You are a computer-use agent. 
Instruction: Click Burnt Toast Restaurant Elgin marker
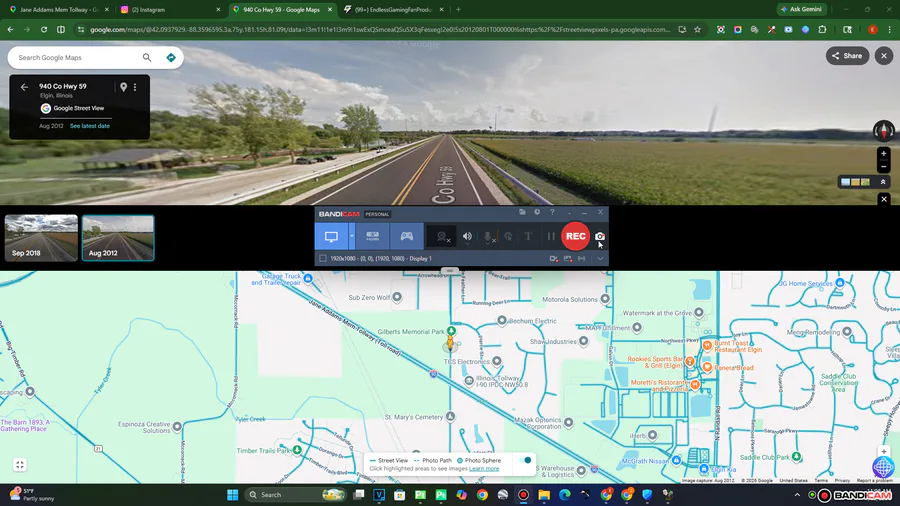[x=707, y=345]
